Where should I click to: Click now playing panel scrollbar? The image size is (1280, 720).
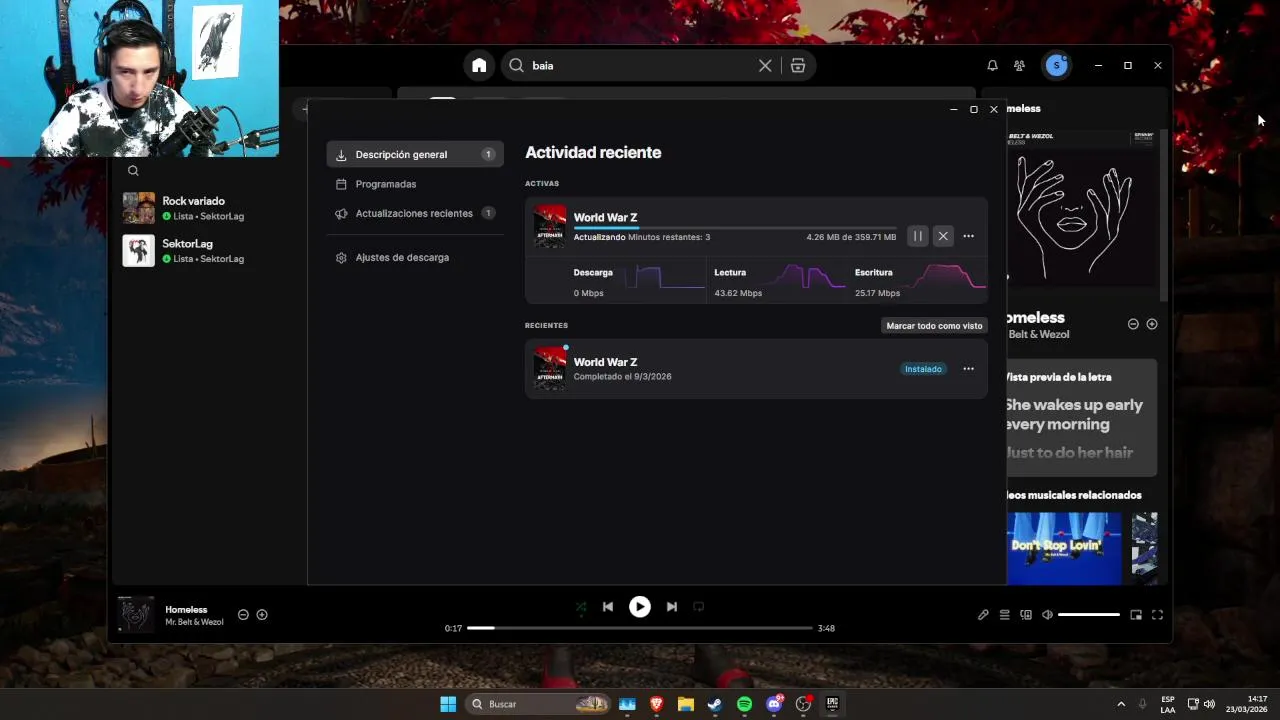(x=1163, y=215)
